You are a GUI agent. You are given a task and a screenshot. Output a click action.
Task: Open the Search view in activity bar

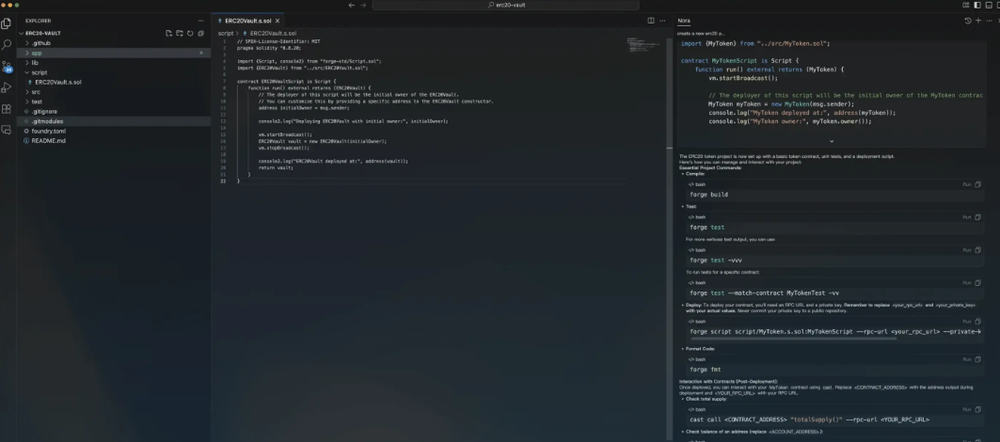click(x=7, y=44)
